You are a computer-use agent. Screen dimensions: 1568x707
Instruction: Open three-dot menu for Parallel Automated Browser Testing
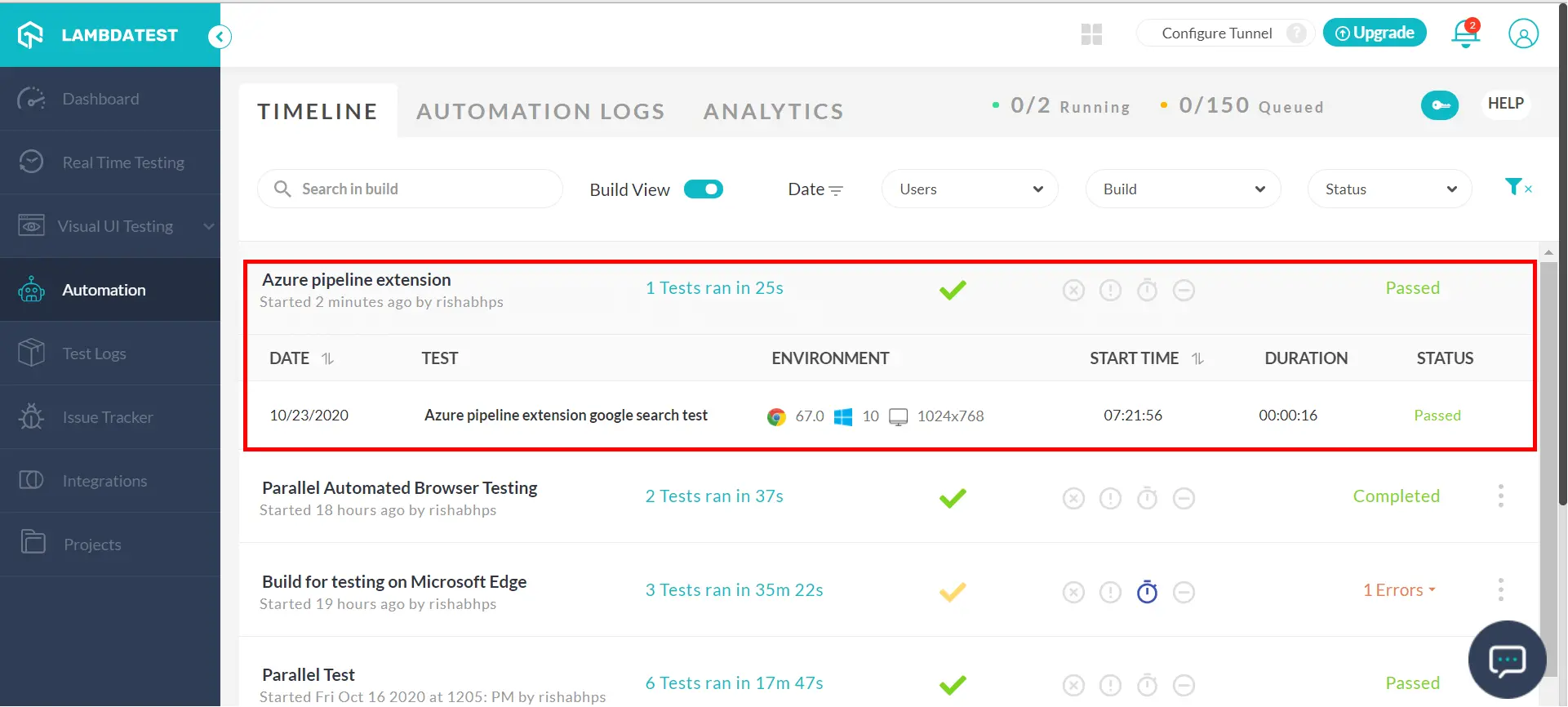(1500, 496)
